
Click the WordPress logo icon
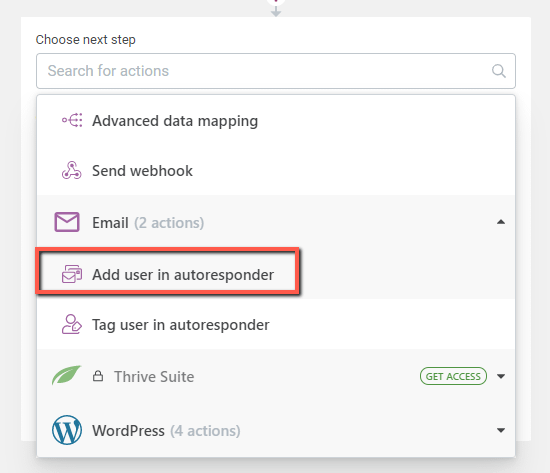coord(67,430)
